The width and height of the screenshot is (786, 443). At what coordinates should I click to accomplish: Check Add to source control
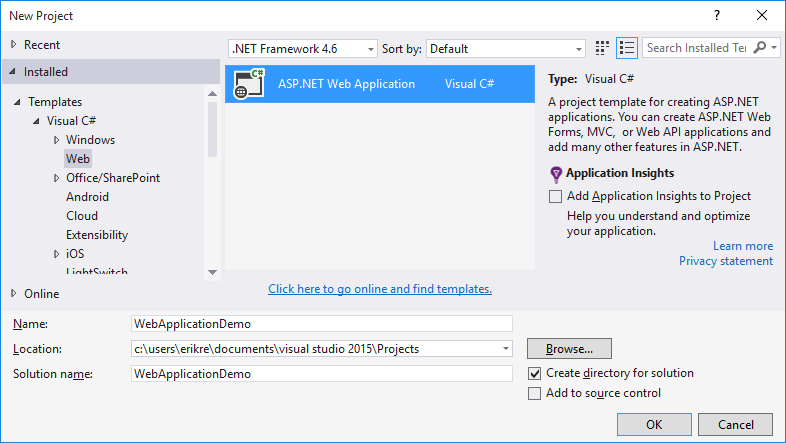(535, 394)
